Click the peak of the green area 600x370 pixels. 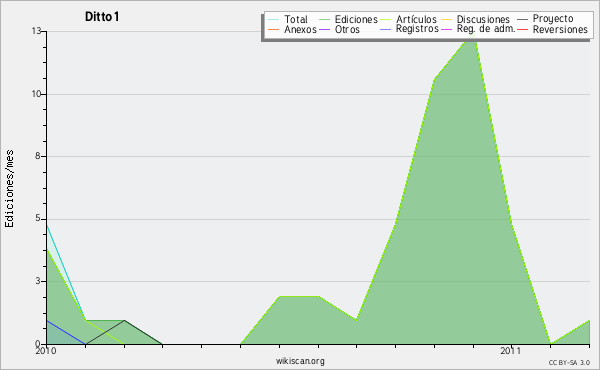474,34
